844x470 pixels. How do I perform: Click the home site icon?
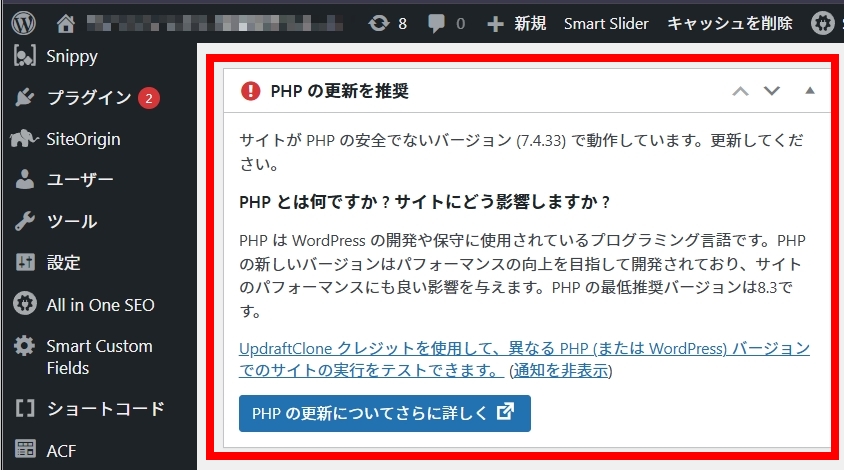coord(66,23)
